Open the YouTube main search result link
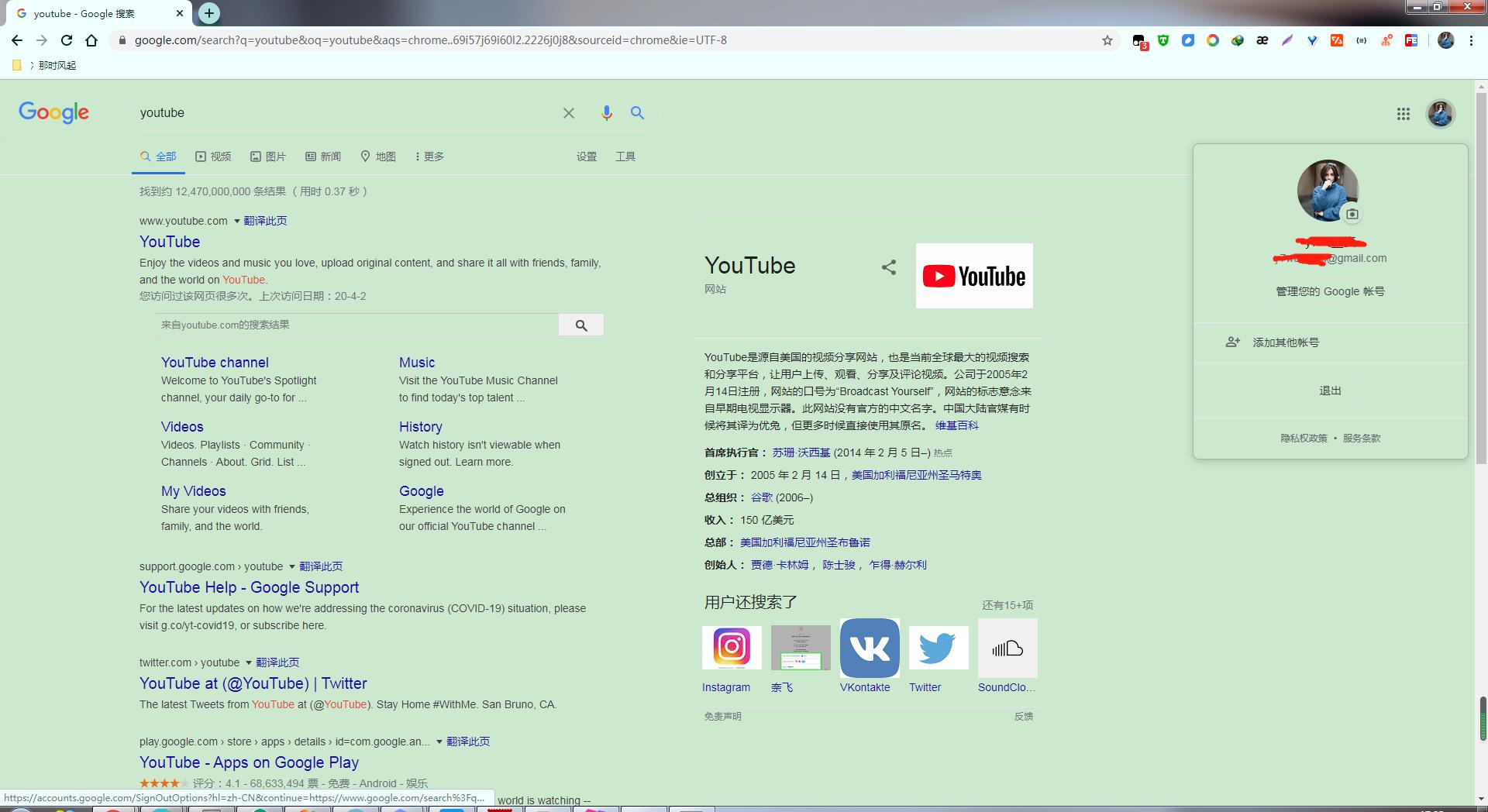1488x812 pixels. click(169, 242)
